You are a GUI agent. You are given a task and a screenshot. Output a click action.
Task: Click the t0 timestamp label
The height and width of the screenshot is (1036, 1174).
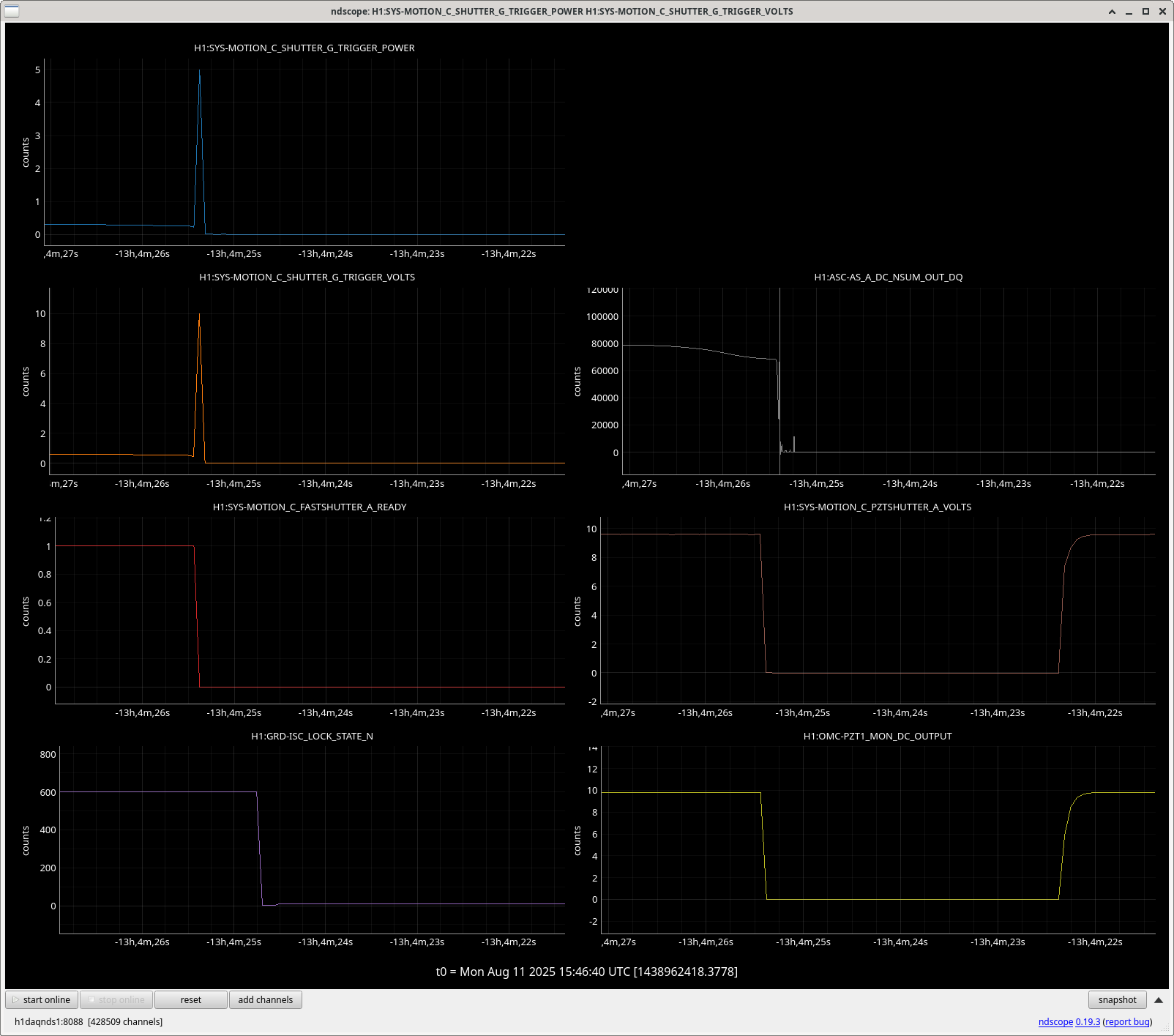(x=586, y=972)
